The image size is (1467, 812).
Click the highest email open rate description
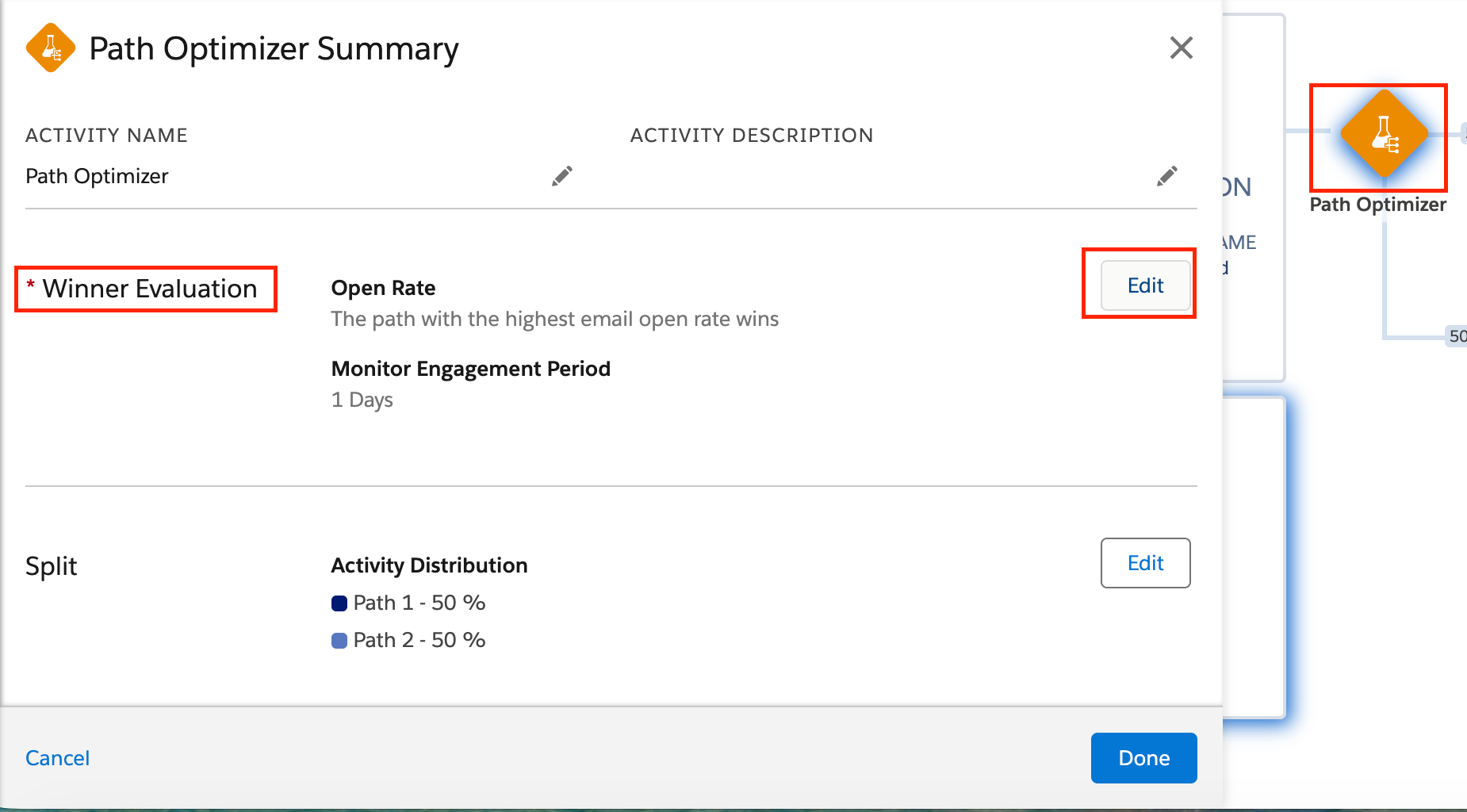(x=555, y=319)
